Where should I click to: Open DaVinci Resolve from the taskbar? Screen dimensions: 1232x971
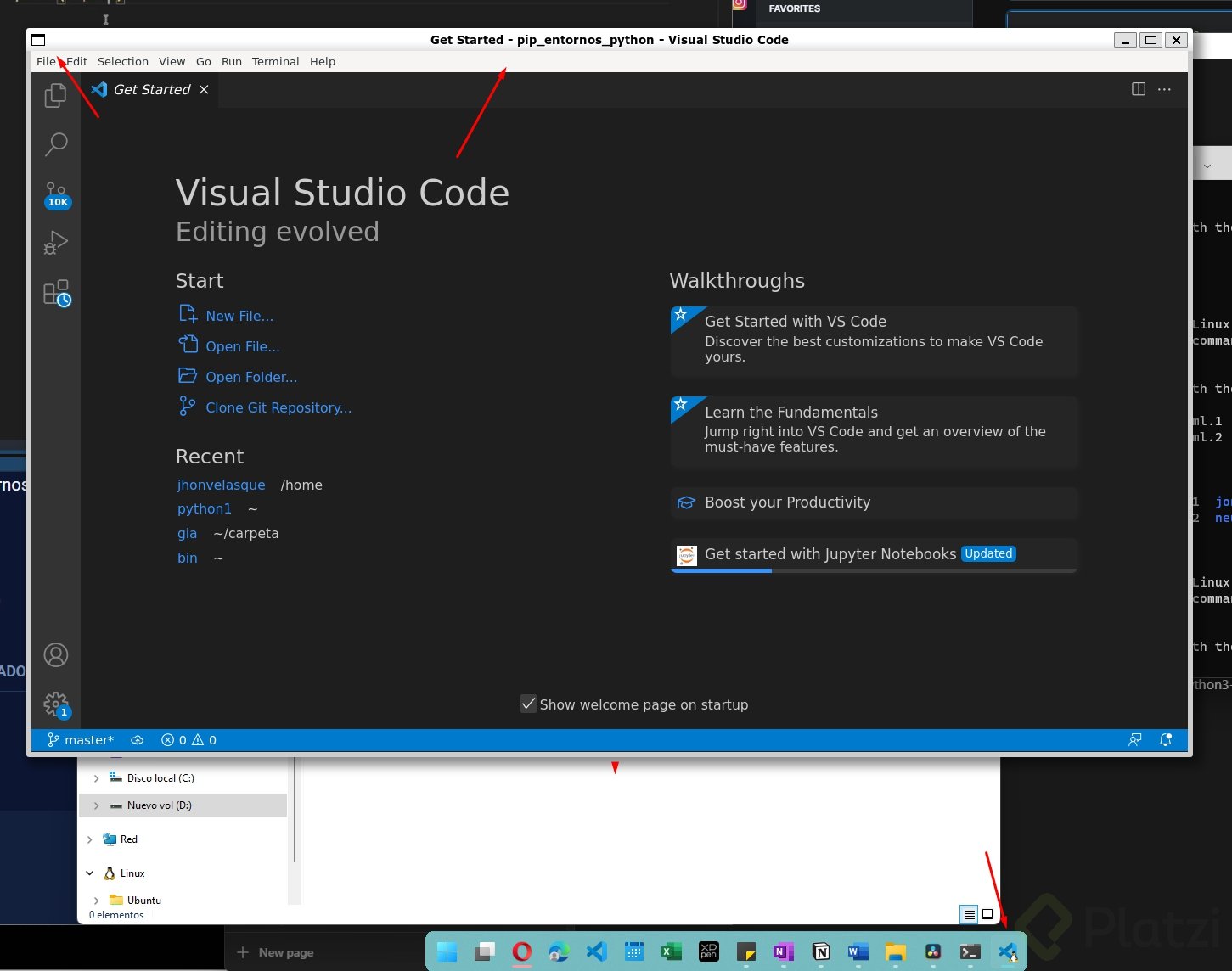click(x=933, y=952)
